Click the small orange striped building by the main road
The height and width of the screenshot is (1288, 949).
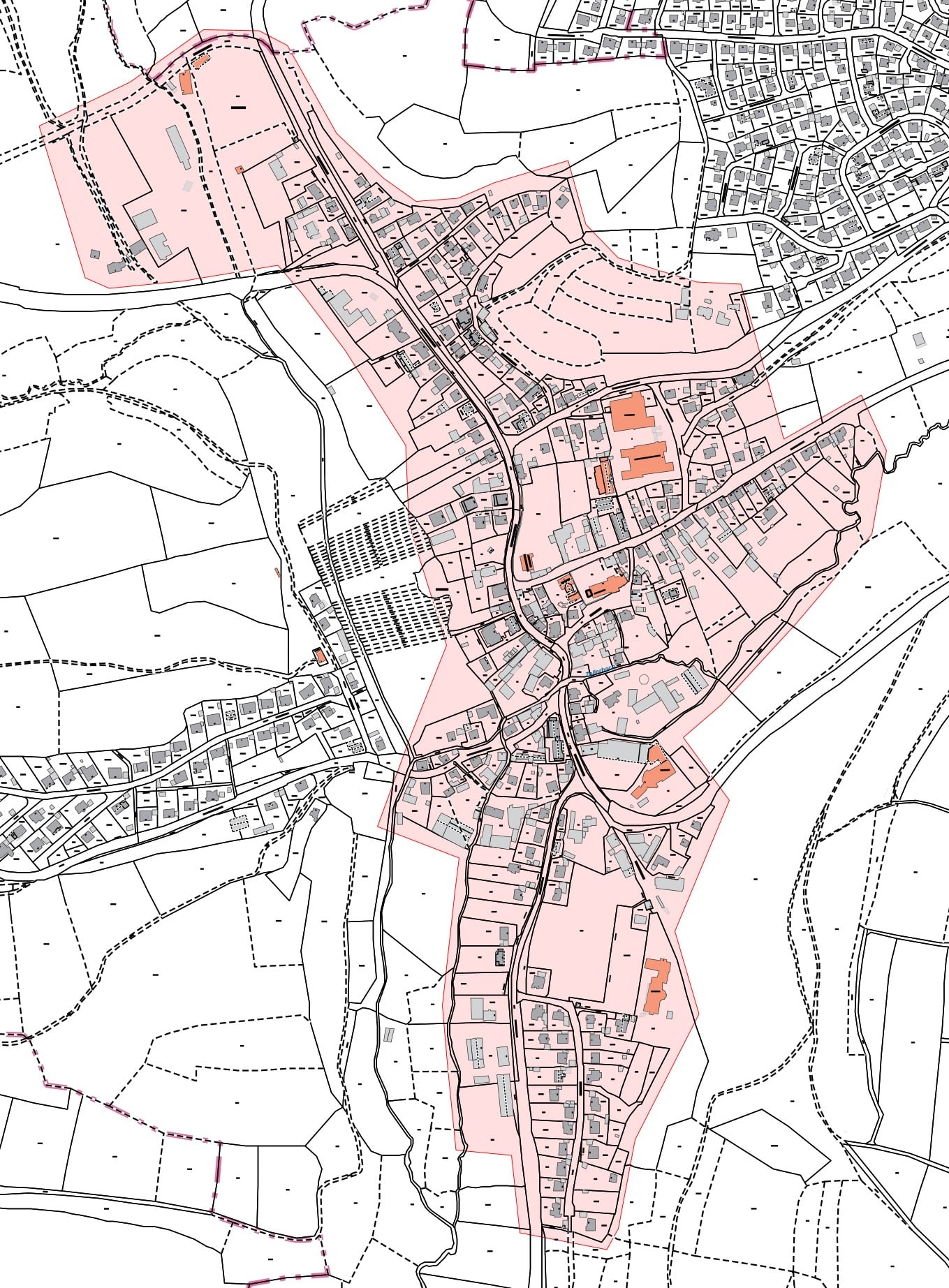tap(527, 561)
